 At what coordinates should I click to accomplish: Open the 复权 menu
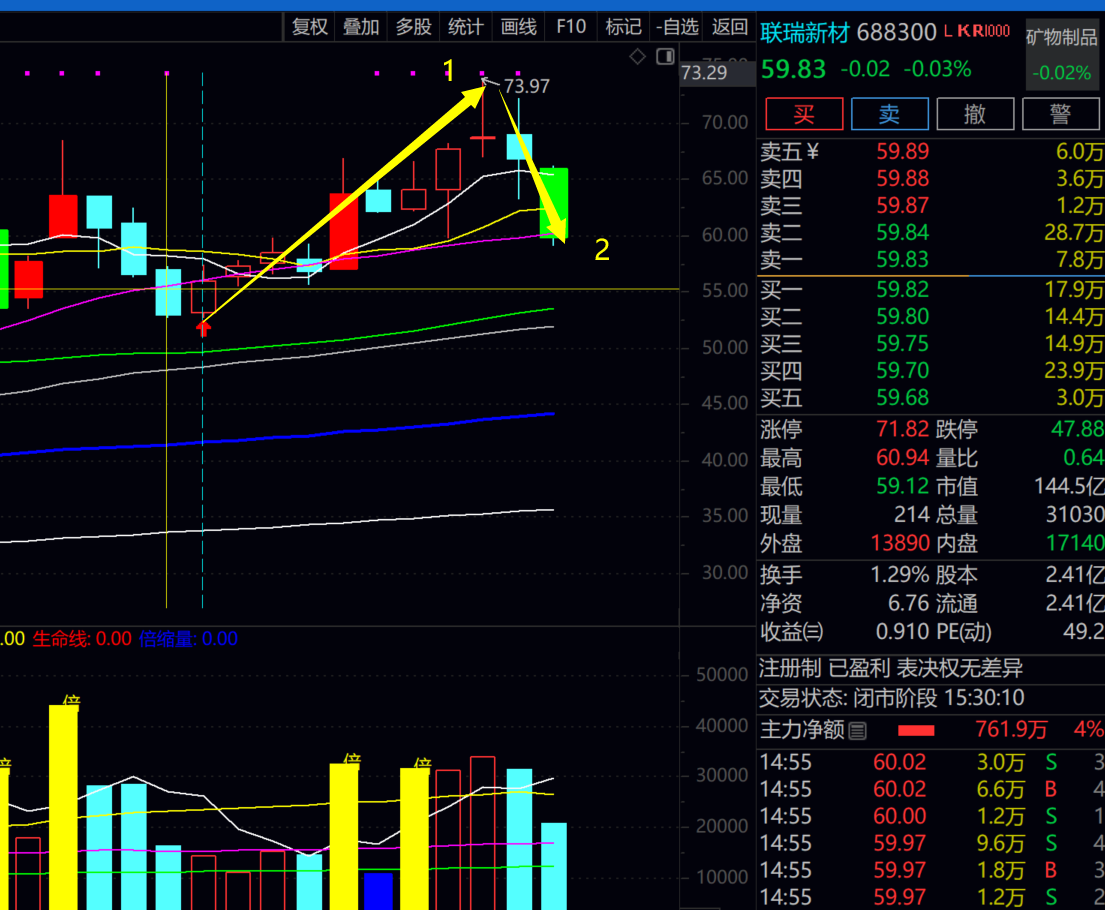(x=309, y=27)
